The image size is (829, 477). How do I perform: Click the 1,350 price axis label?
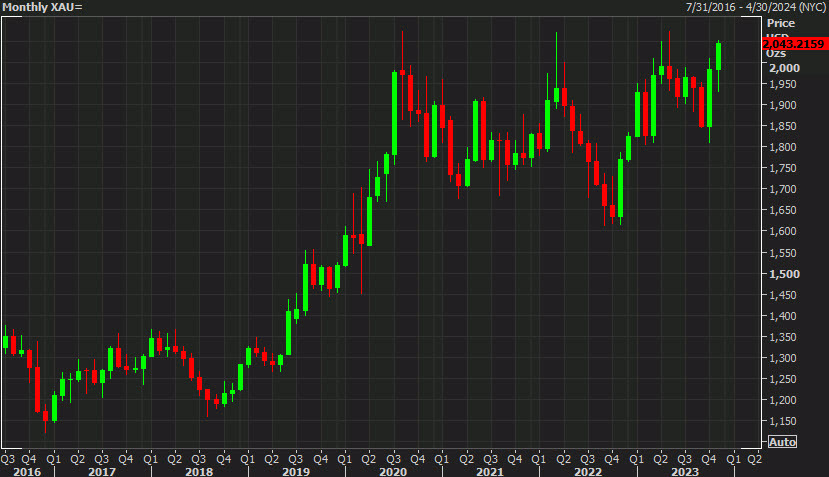point(783,337)
